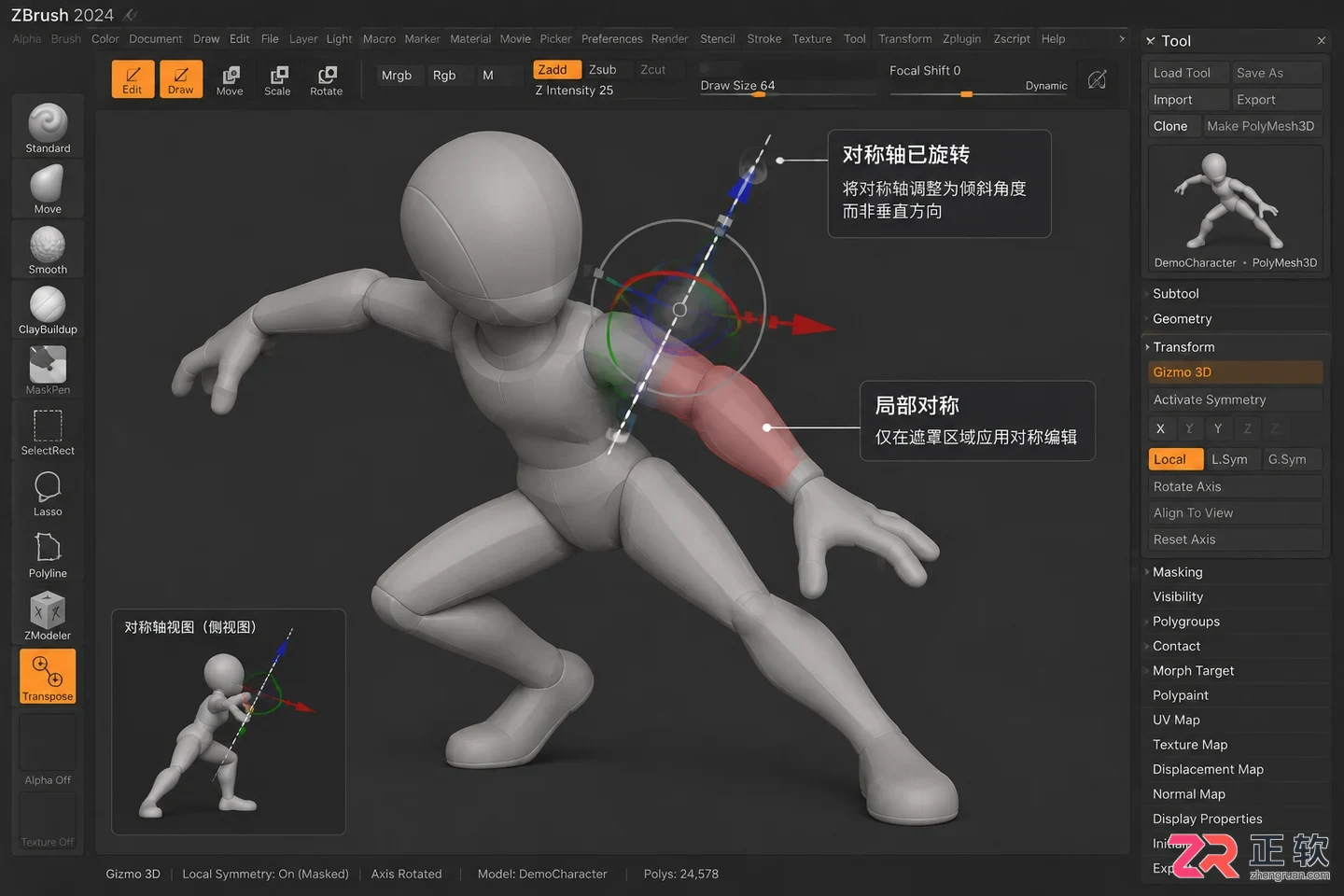Select the MaskPen brush
The image size is (1344, 896).
click(48, 370)
